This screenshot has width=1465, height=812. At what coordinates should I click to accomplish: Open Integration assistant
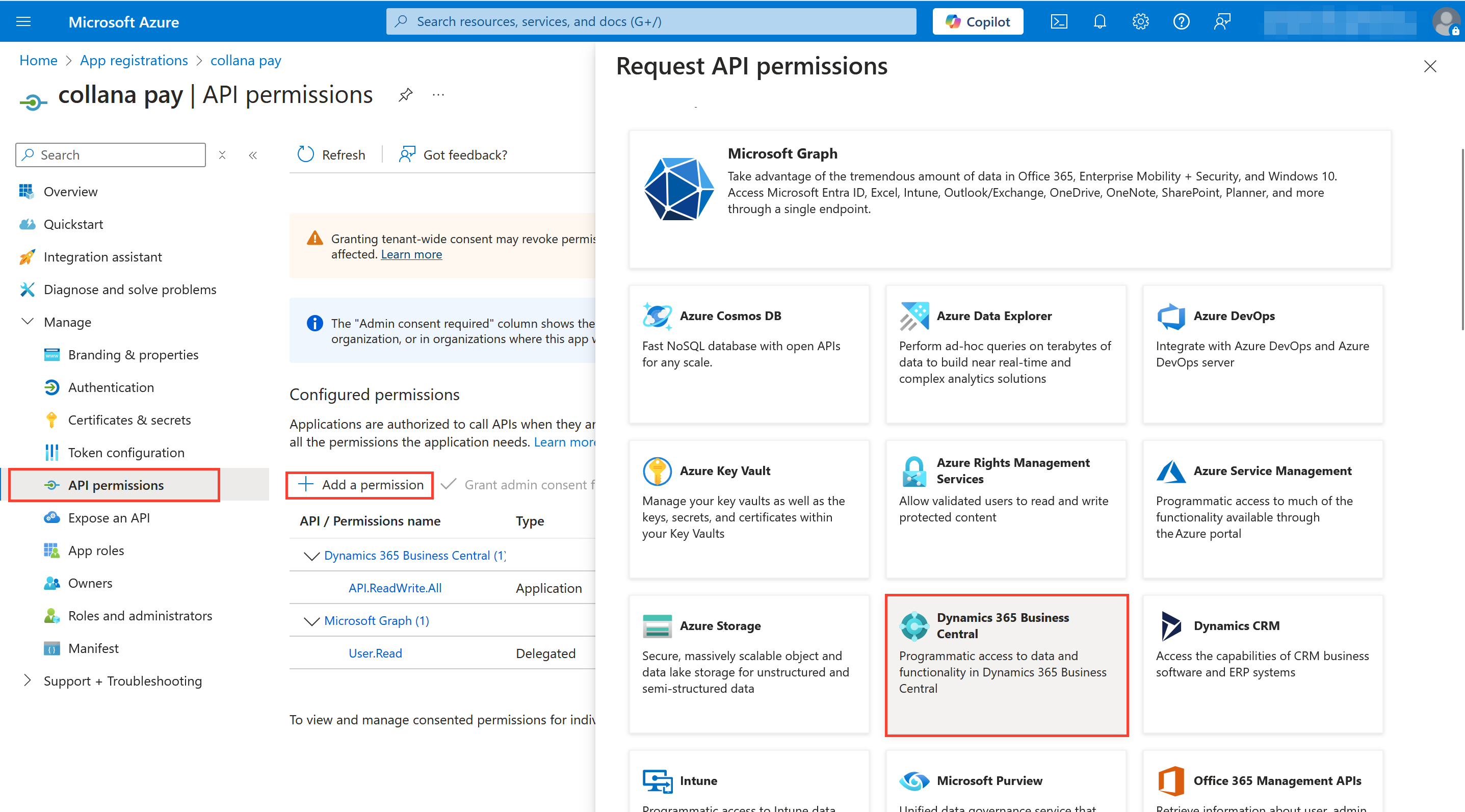point(102,257)
